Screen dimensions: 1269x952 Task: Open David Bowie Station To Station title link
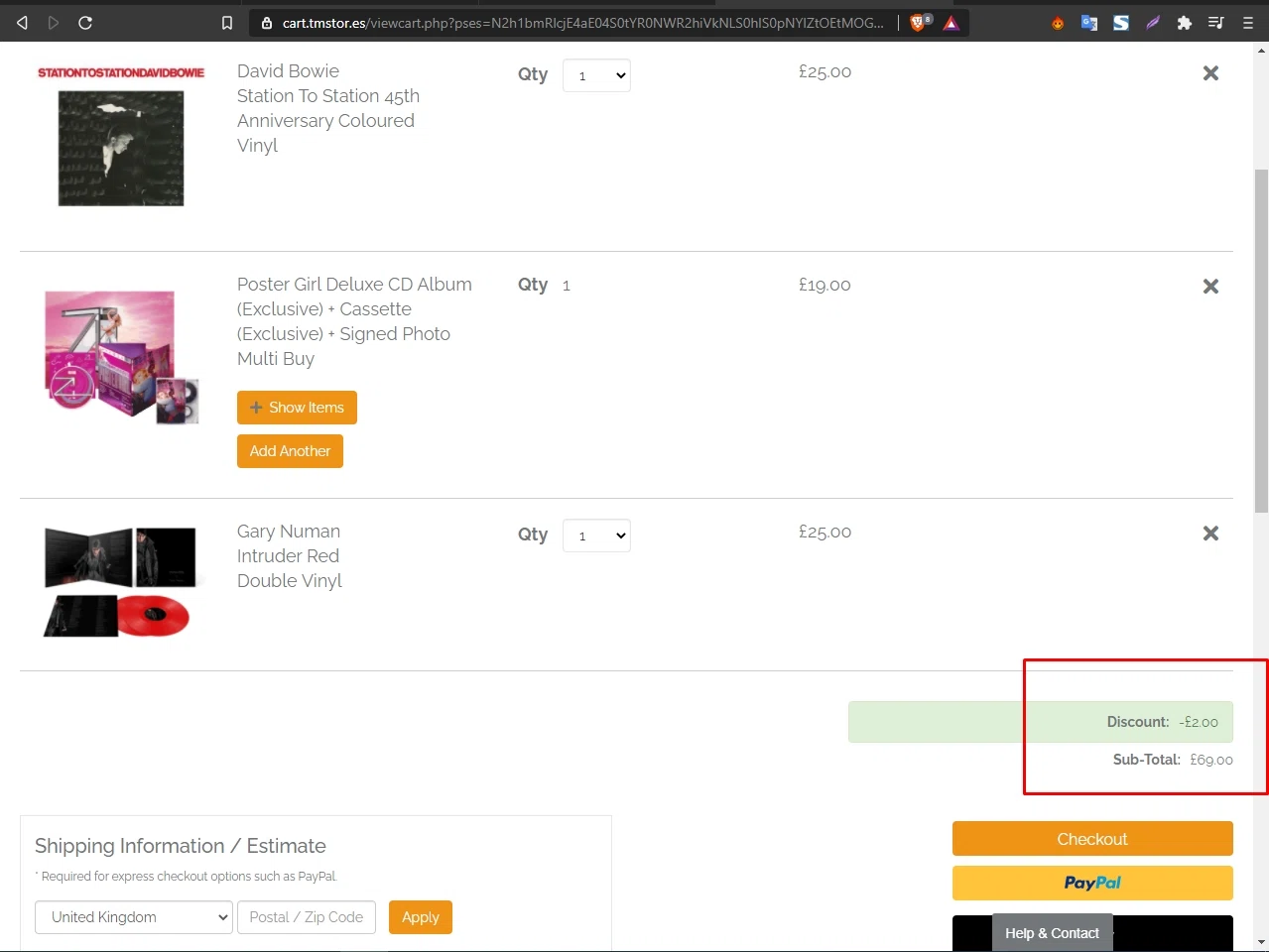tap(328, 108)
